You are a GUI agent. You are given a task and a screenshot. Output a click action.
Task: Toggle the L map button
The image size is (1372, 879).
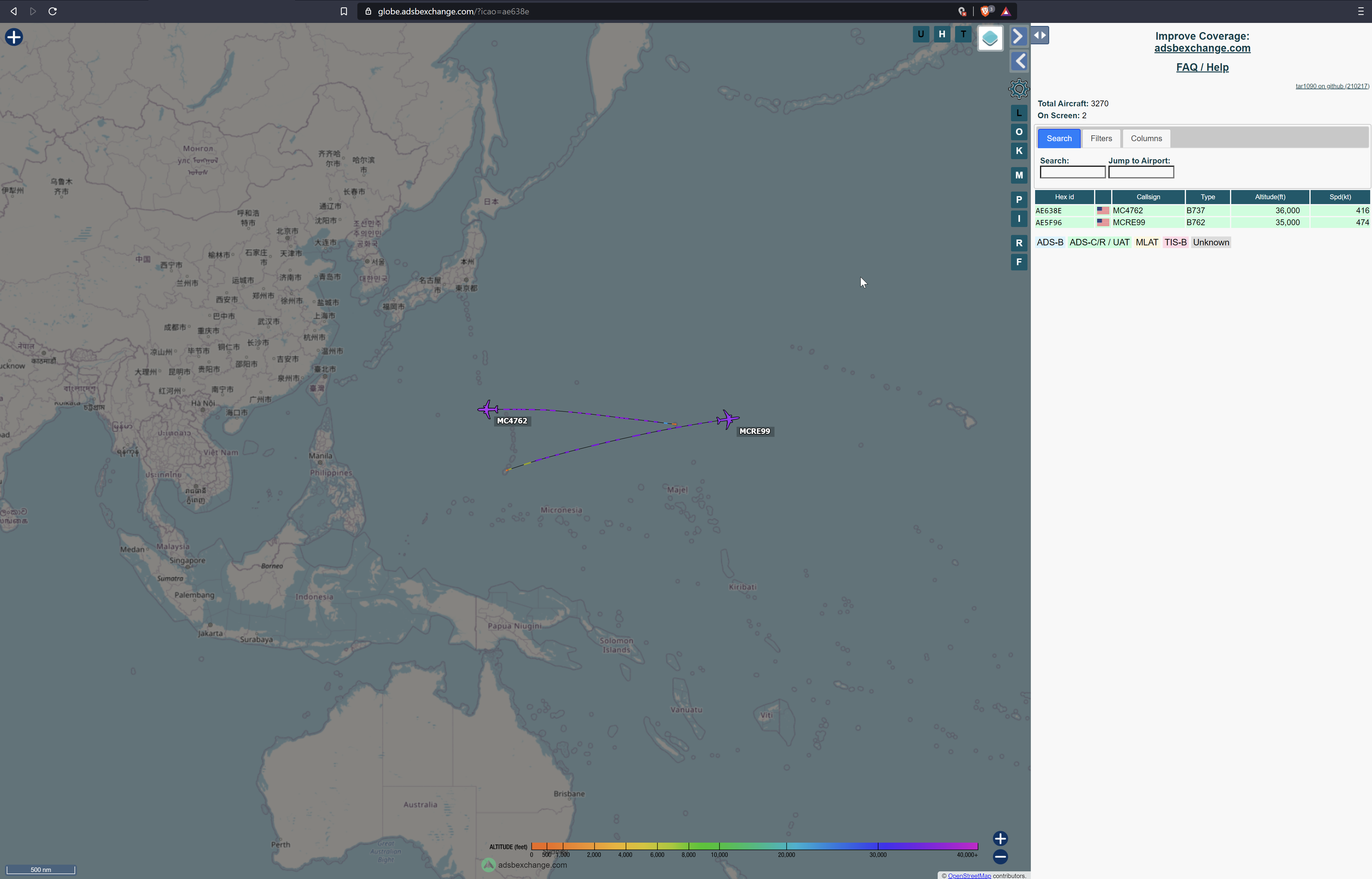1019,113
